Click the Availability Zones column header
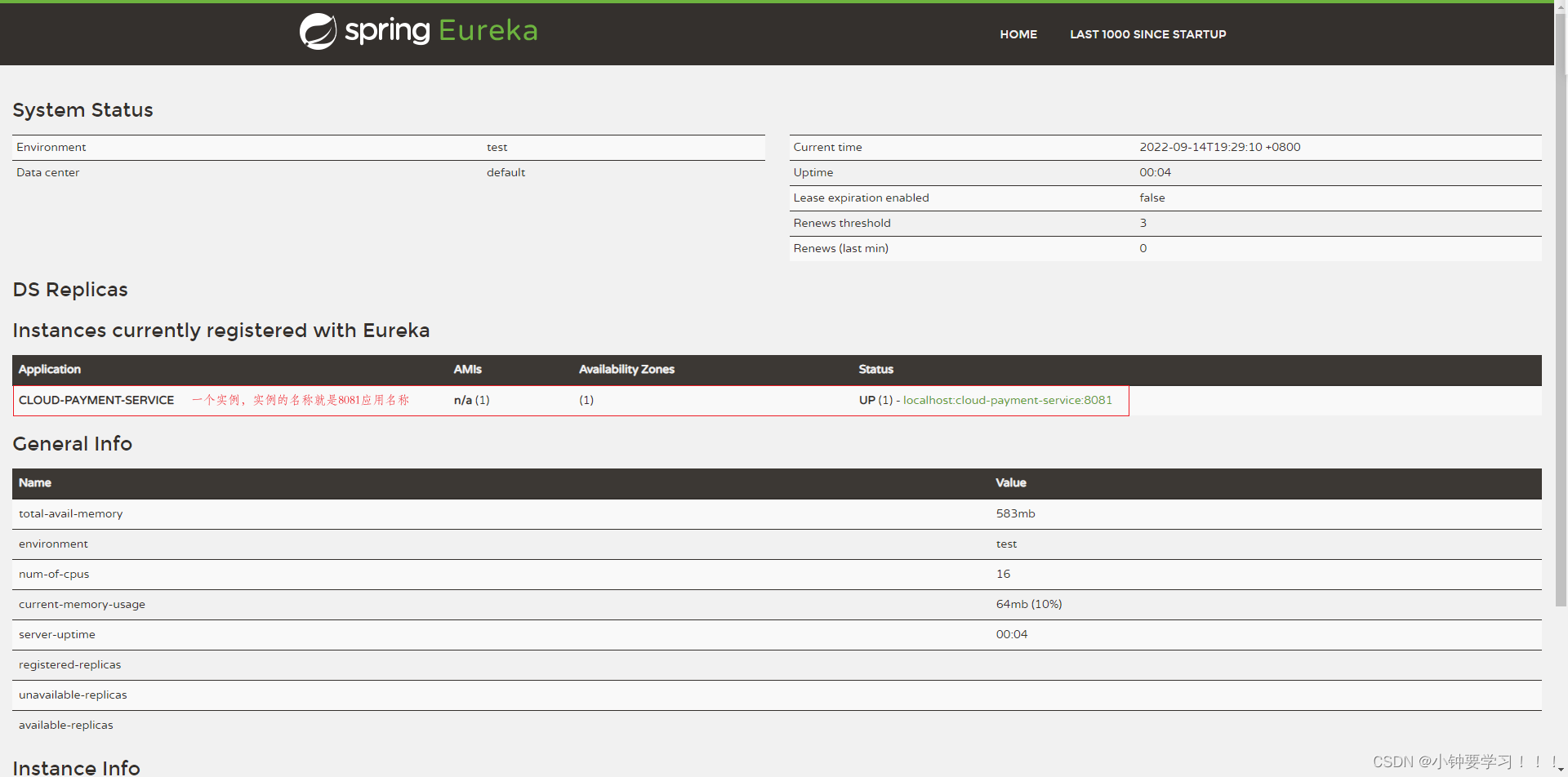 pos(626,369)
